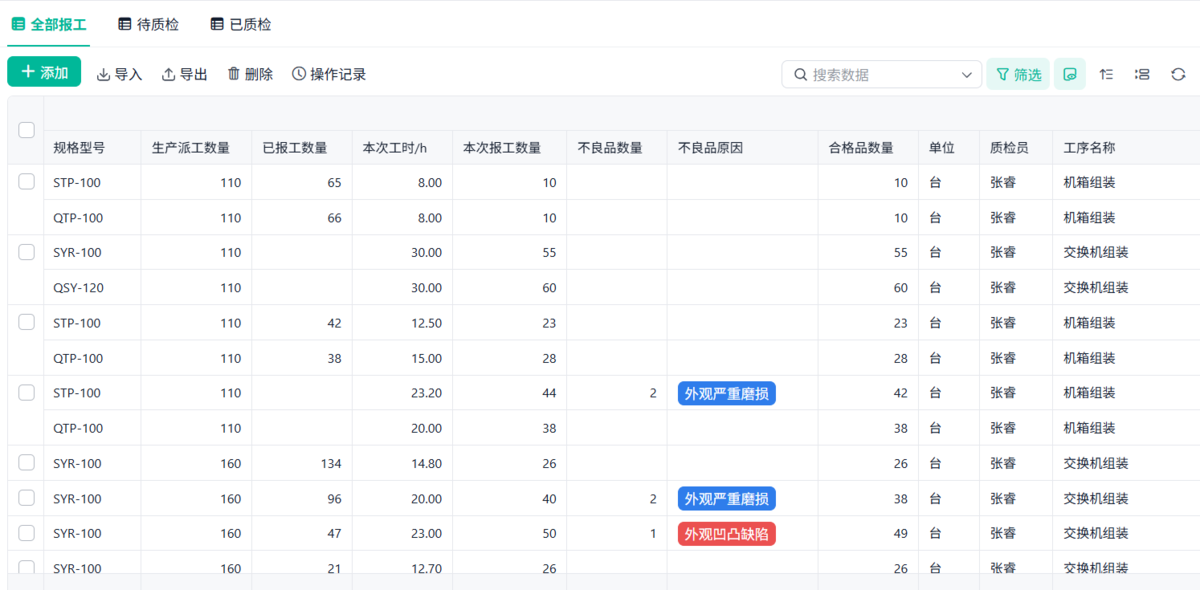Click the blue 外观严重磨损 tag in 23.20 row
The width and height of the screenshot is (1200, 590).
pyautogui.click(x=727, y=393)
